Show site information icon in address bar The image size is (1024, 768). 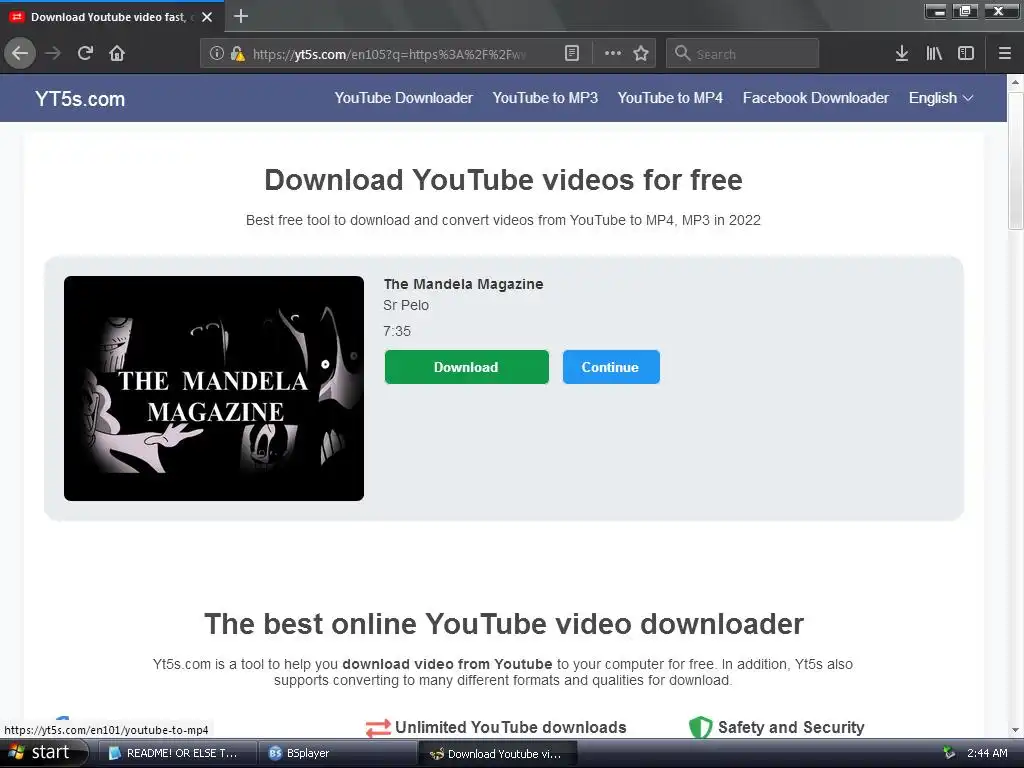click(x=216, y=54)
